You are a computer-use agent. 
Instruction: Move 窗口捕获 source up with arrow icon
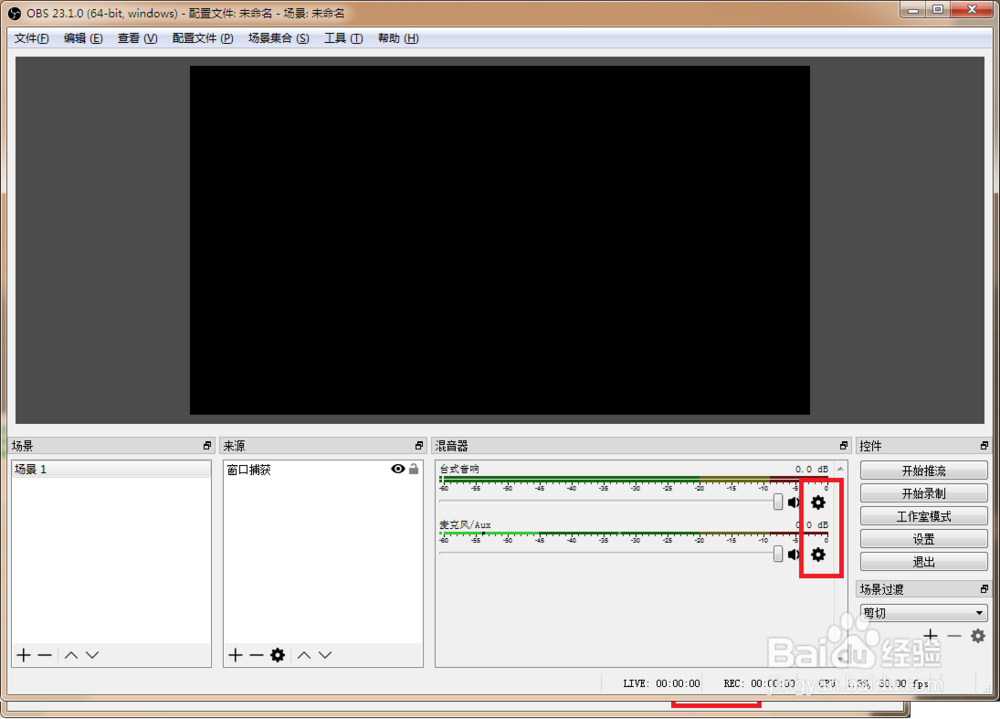pyautogui.click(x=303, y=655)
